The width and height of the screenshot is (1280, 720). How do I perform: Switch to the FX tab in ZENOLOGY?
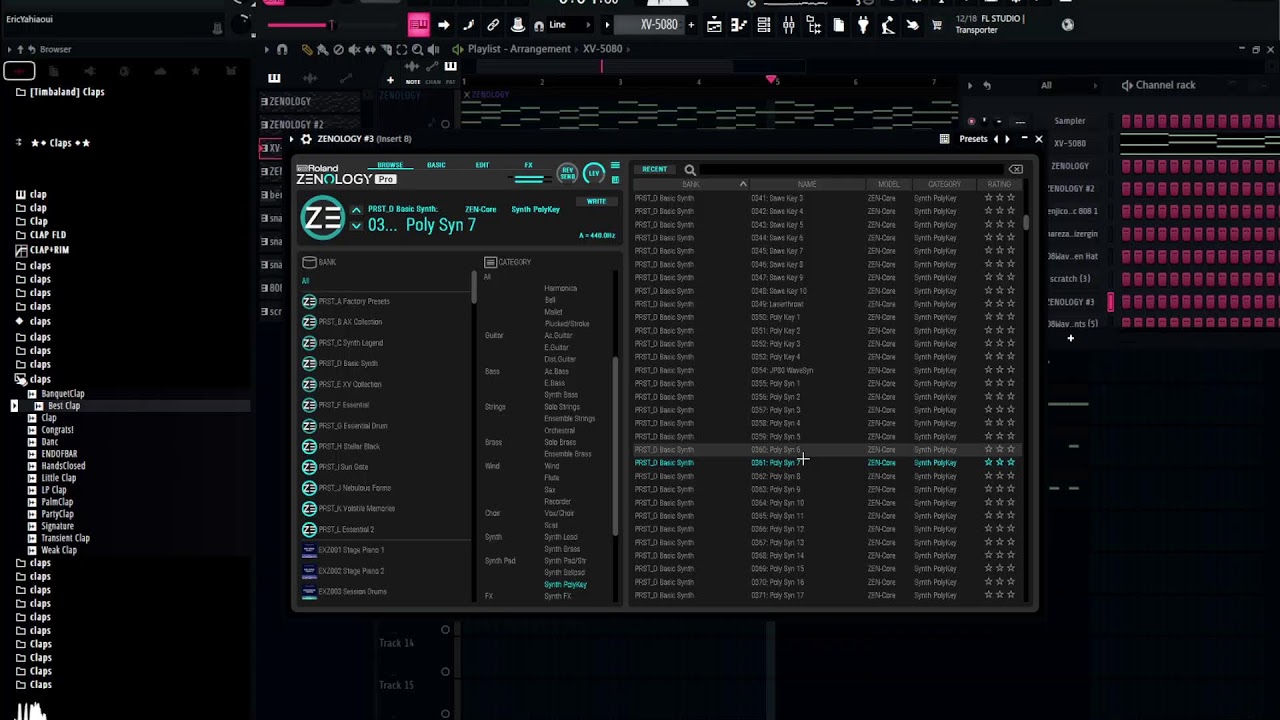click(x=528, y=165)
